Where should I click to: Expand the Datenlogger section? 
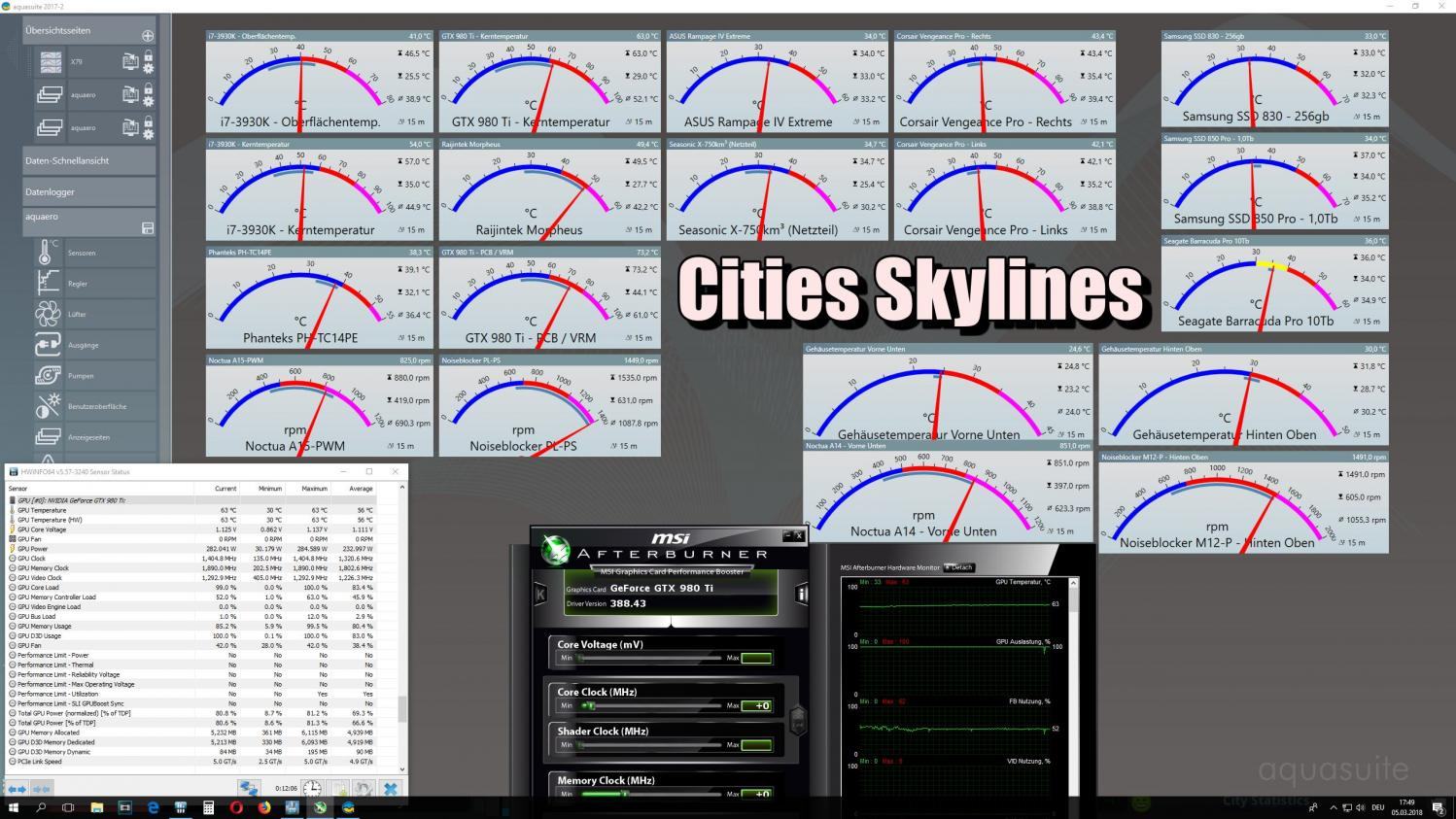point(89,191)
